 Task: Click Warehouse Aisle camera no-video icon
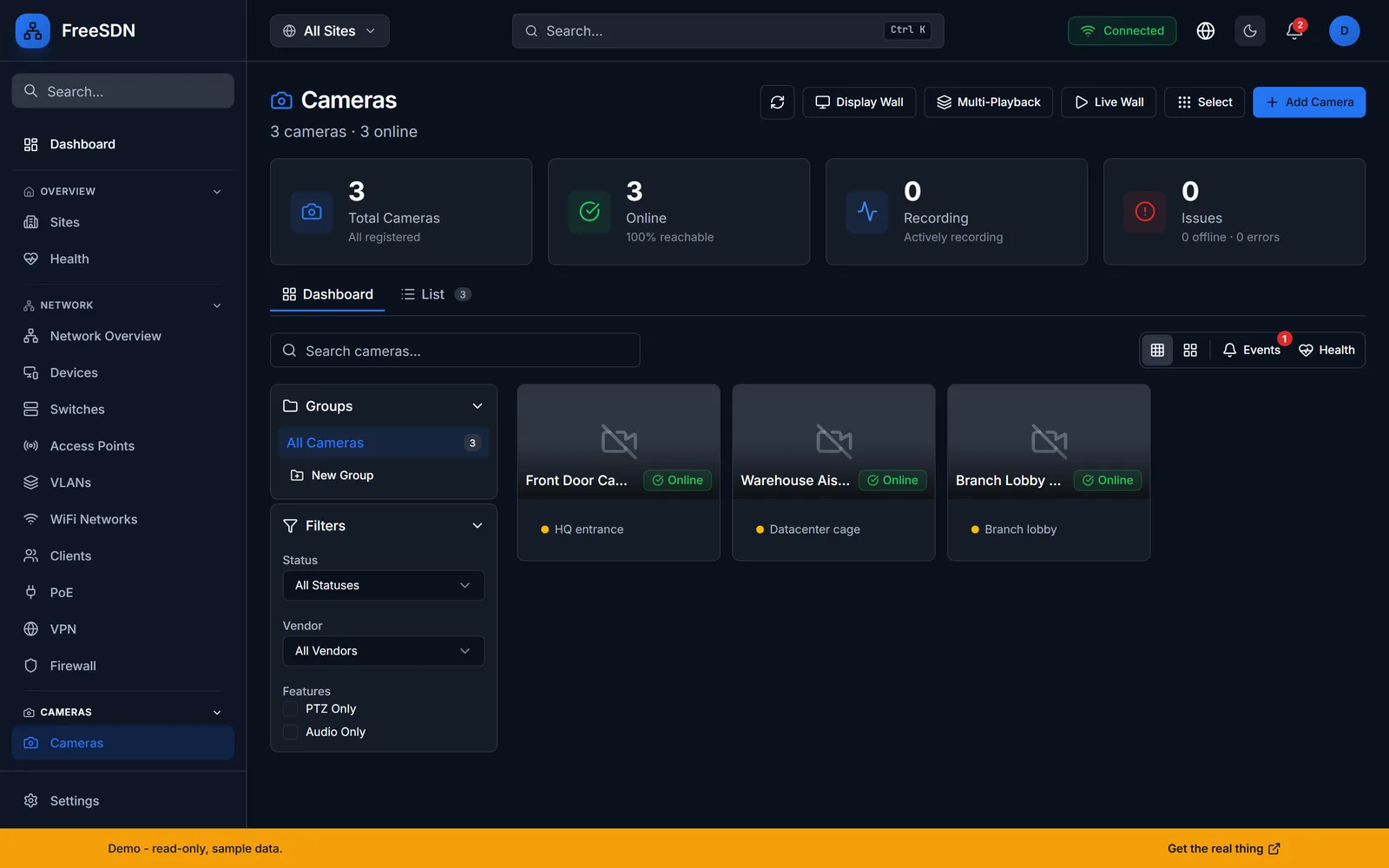(x=834, y=441)
